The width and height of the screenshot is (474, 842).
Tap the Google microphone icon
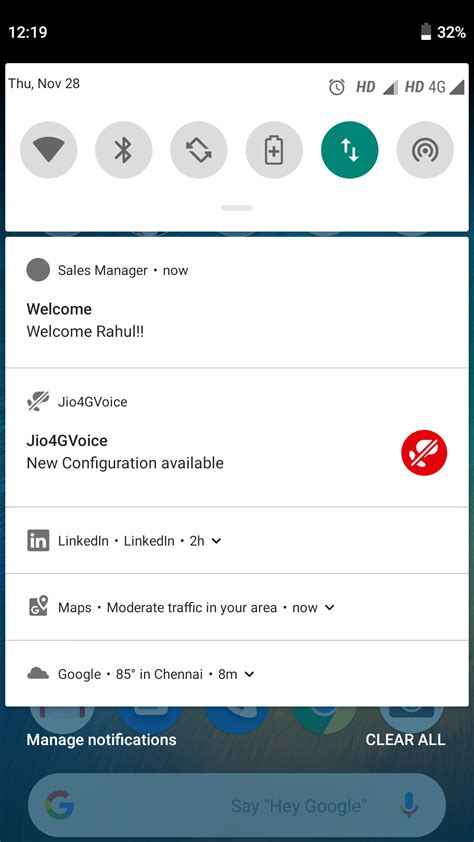[409, 805]
